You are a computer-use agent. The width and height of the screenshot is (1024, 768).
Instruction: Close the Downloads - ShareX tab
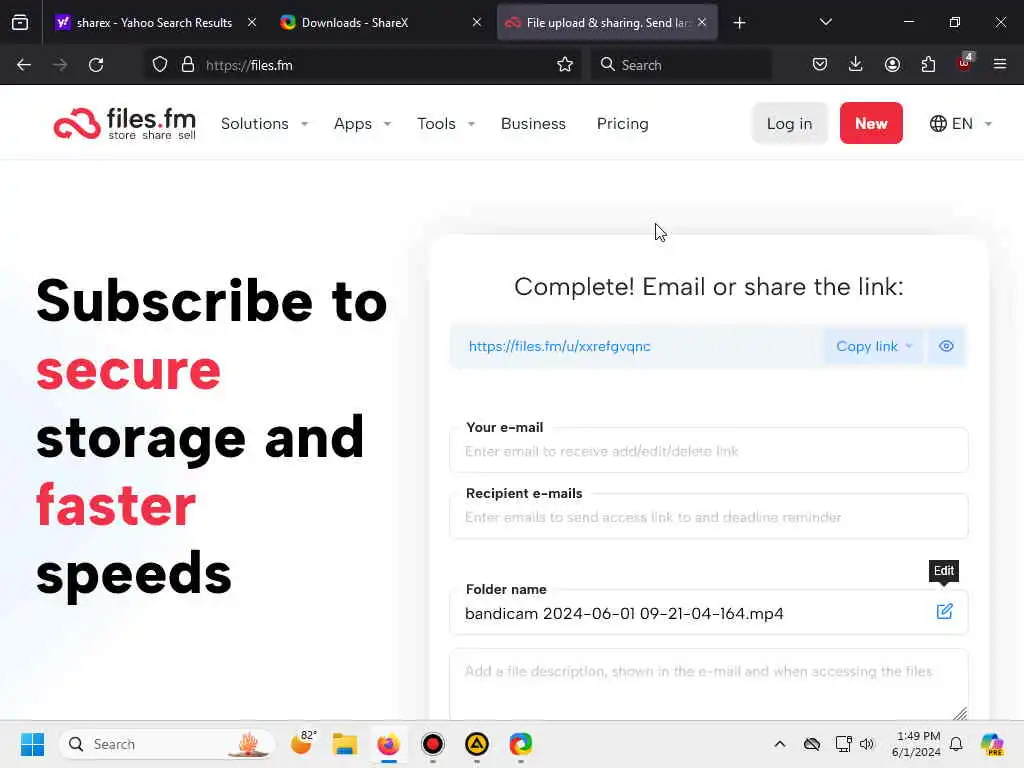tap(477, 23)
